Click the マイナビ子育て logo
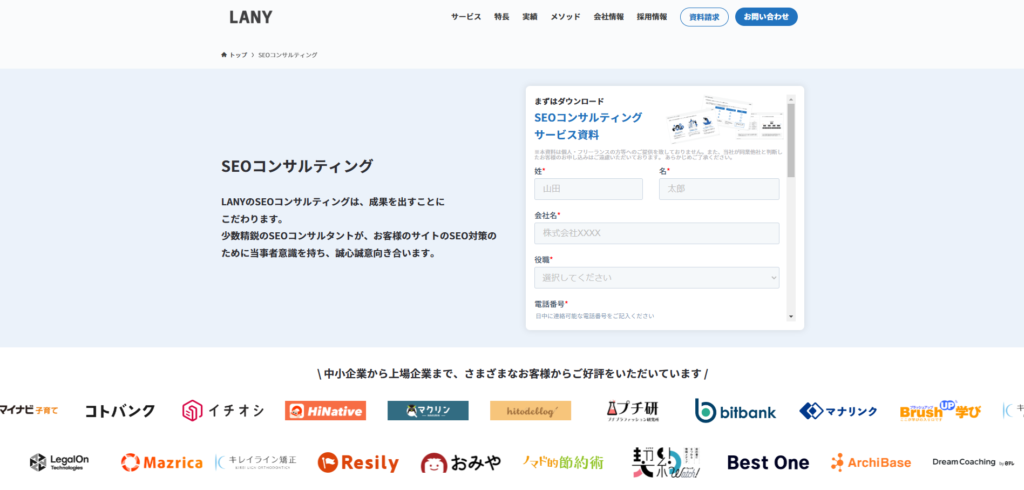This screenshot has height=490, width=1024. pos(29,410)
